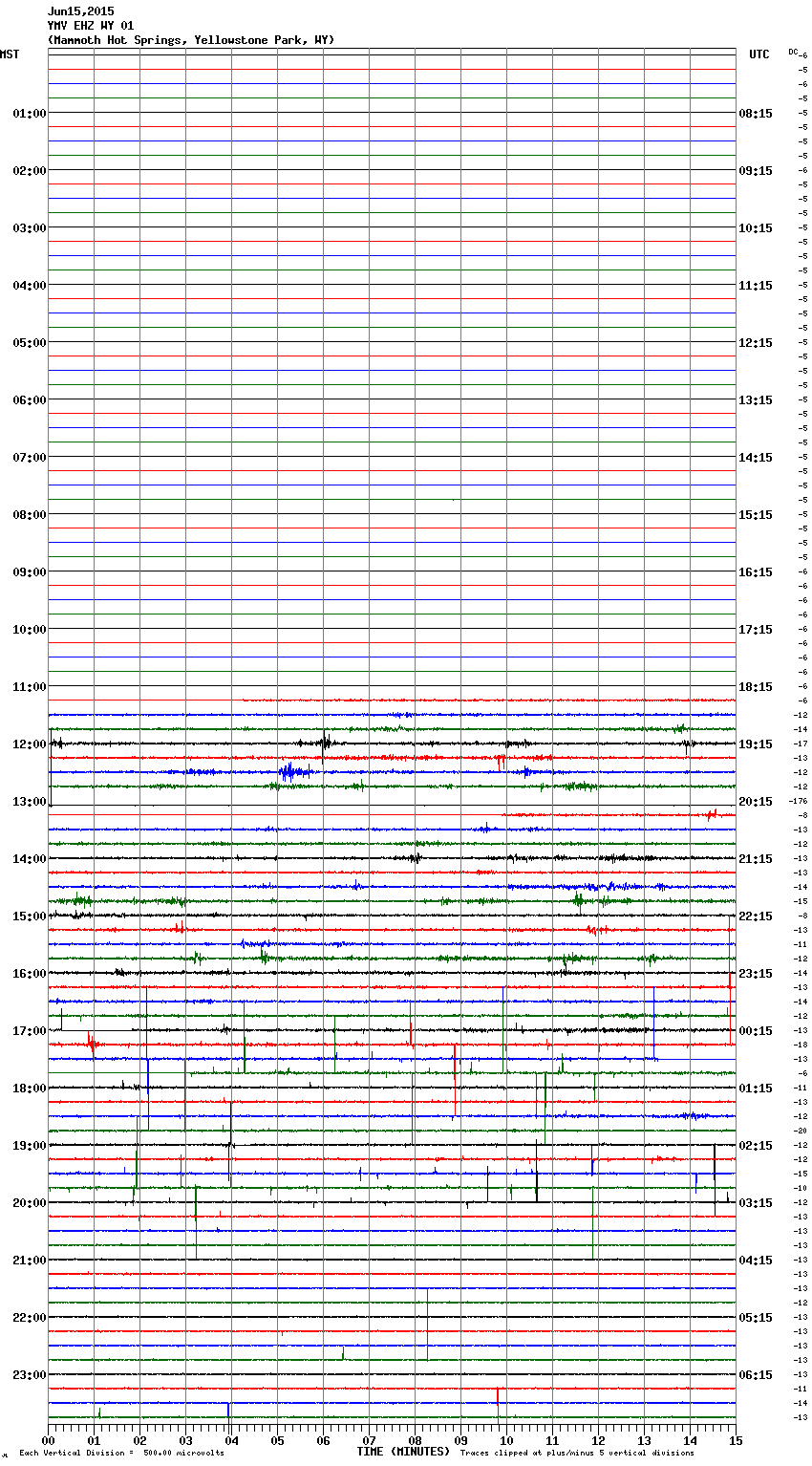Select the 08:00 MST time label
The width and height of the screenshot is (812, 1466).
tap(30, 515)
